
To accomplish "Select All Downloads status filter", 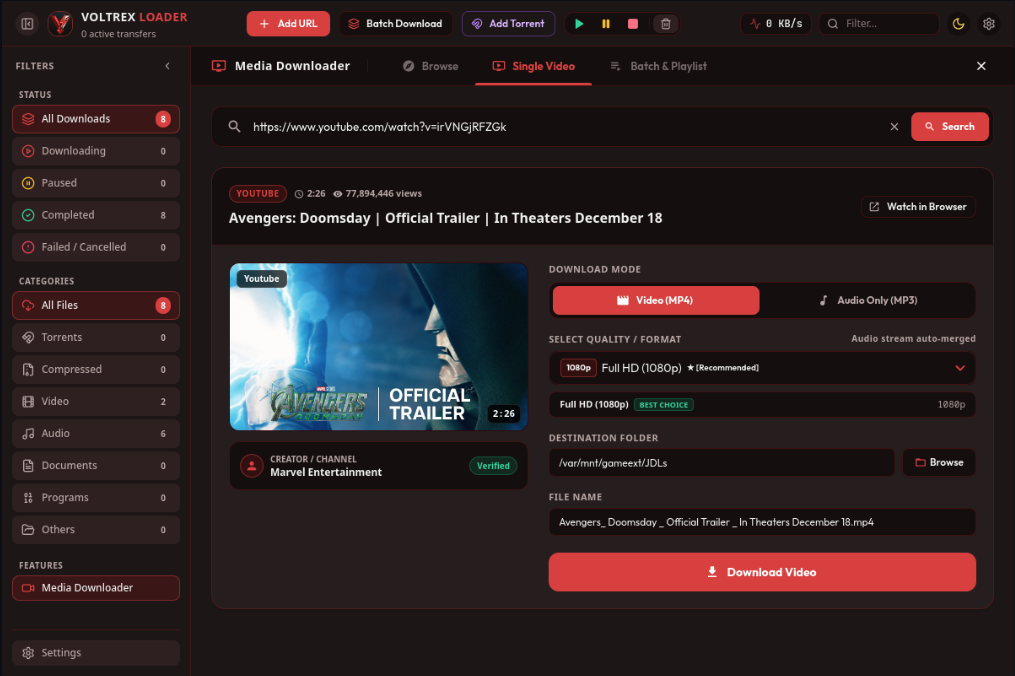I will tap(96, 119).
